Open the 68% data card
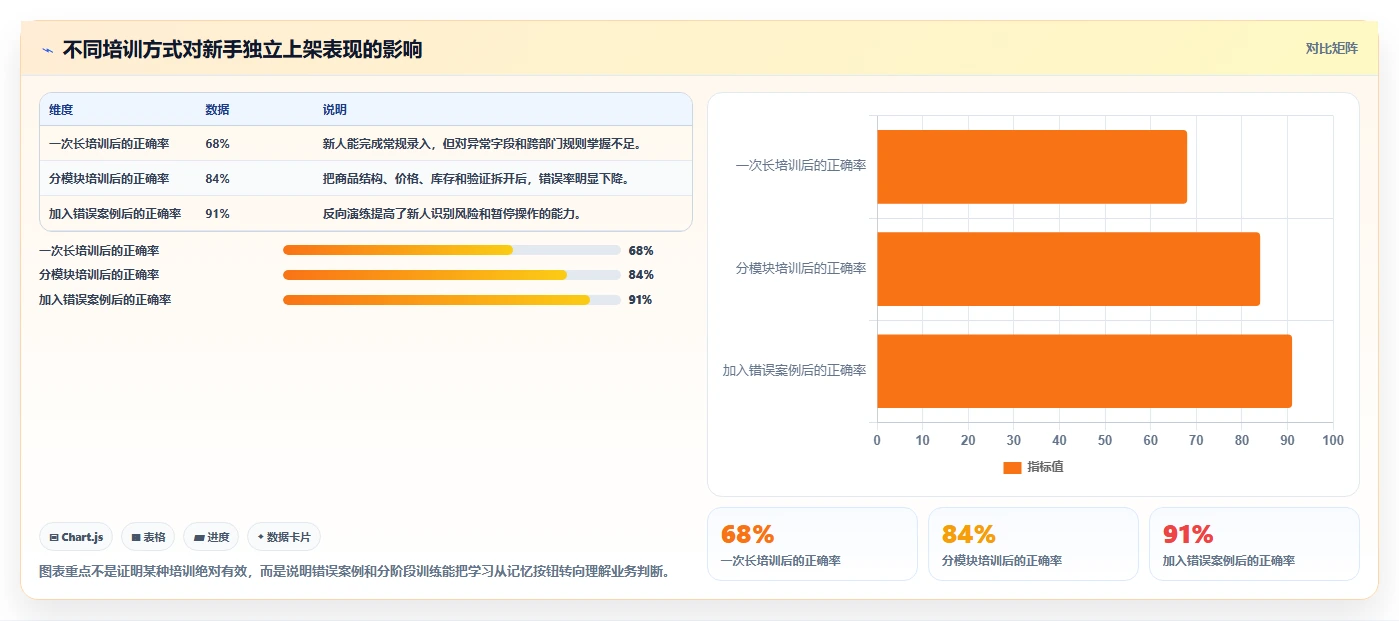1399x621 pixels. [812, 544]
